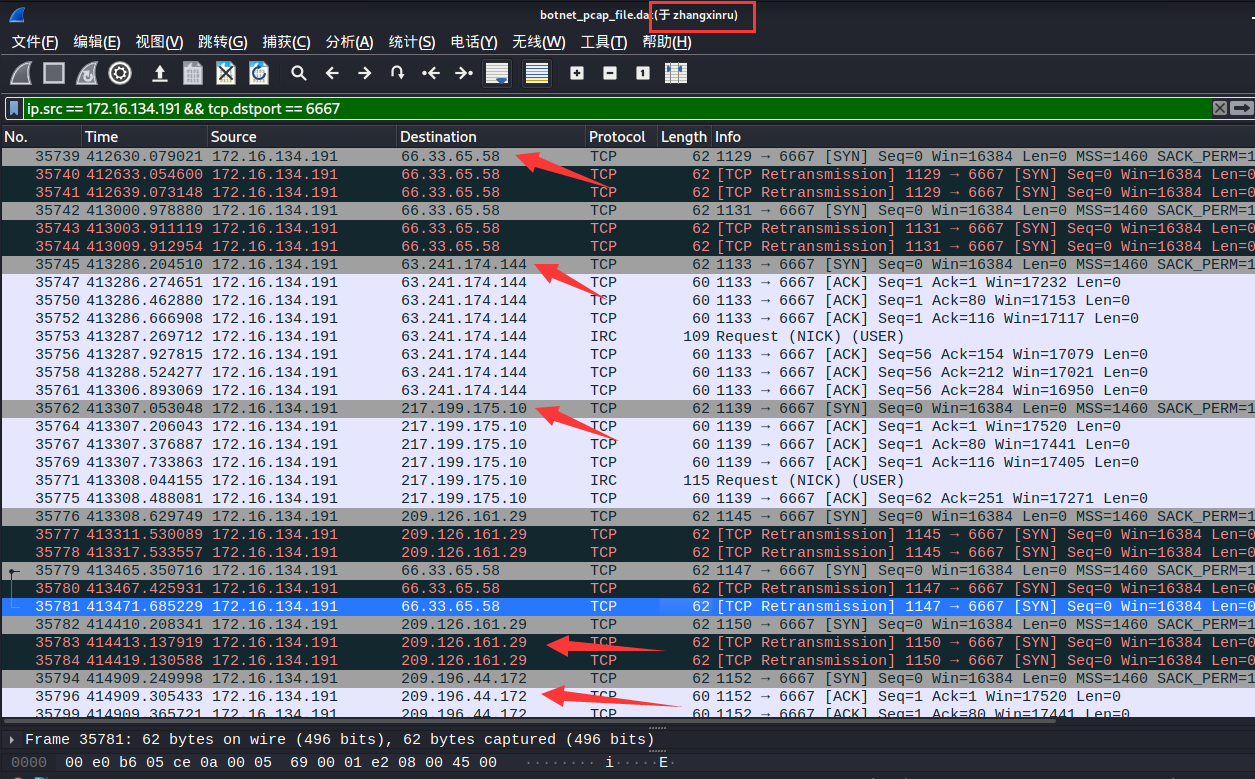Start a new packet capture
1255x779 pixels.
[22, 73]
